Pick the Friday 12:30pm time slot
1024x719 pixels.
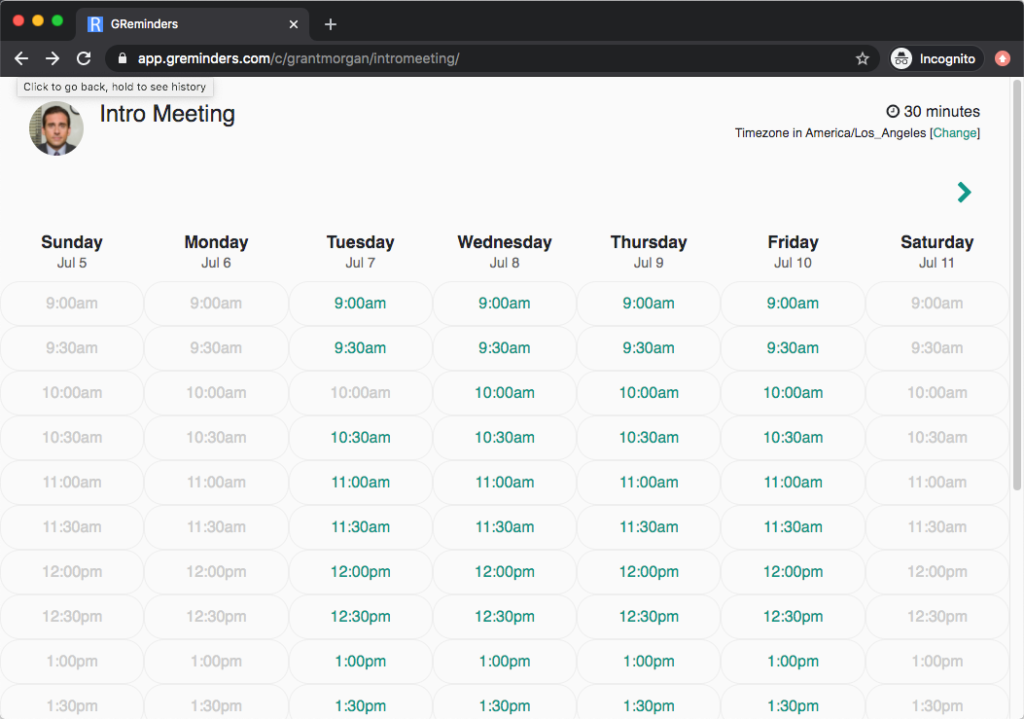coord(793,616)
